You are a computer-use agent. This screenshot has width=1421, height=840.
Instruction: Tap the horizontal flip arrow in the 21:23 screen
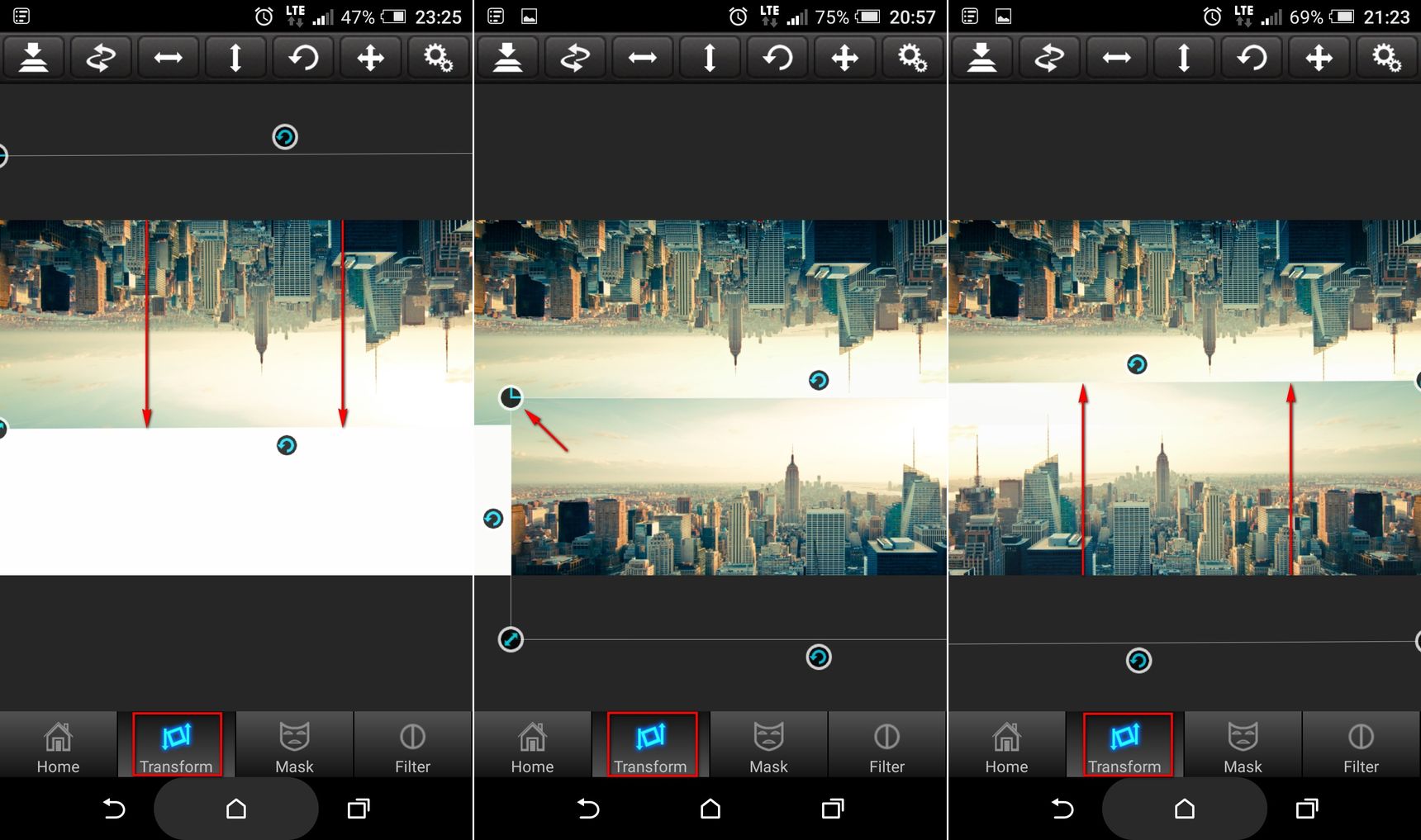[x=1117, y=58]
